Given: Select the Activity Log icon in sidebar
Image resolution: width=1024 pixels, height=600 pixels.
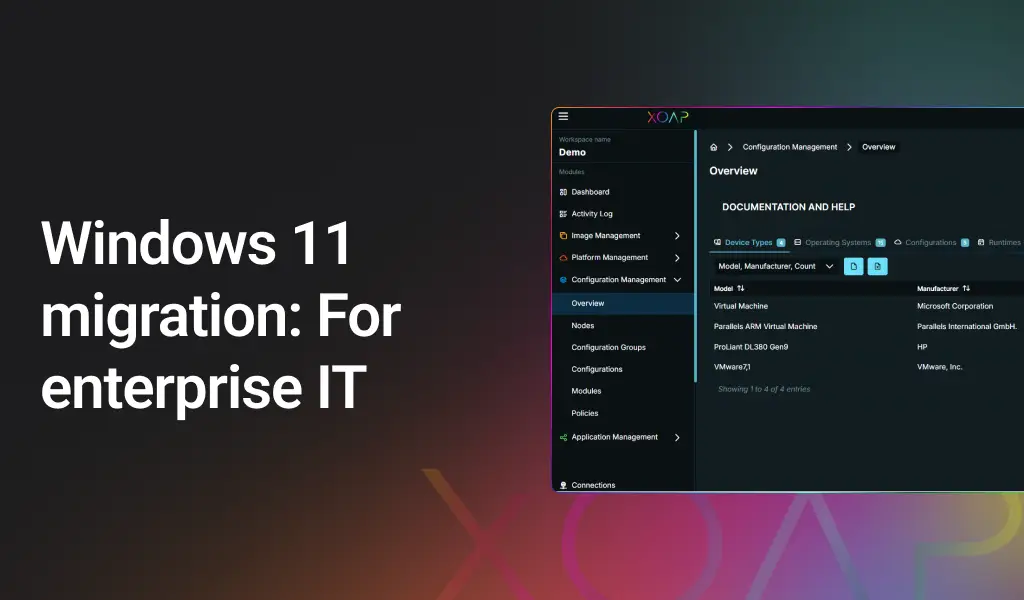Looking at the screenshot, I should coord(563,213).
